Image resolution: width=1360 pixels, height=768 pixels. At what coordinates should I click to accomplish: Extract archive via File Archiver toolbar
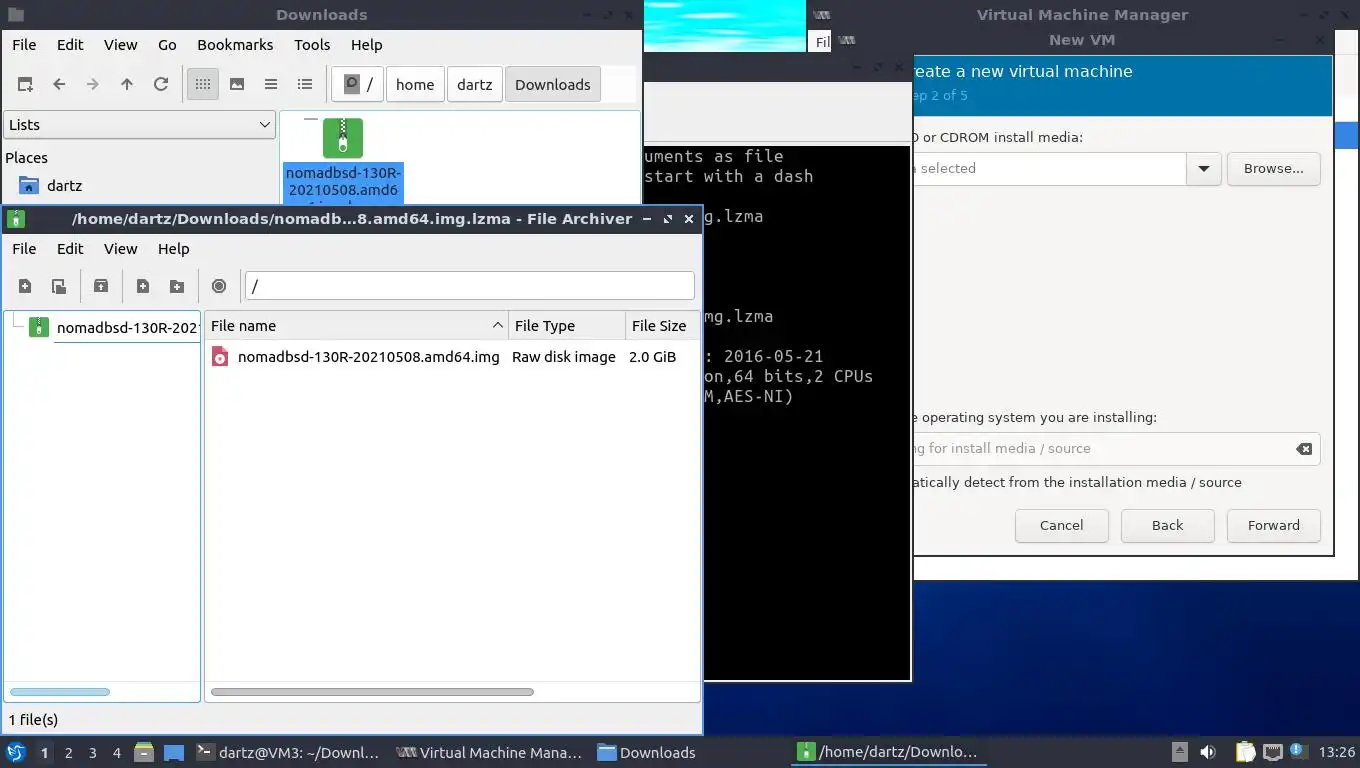(101, 286)
